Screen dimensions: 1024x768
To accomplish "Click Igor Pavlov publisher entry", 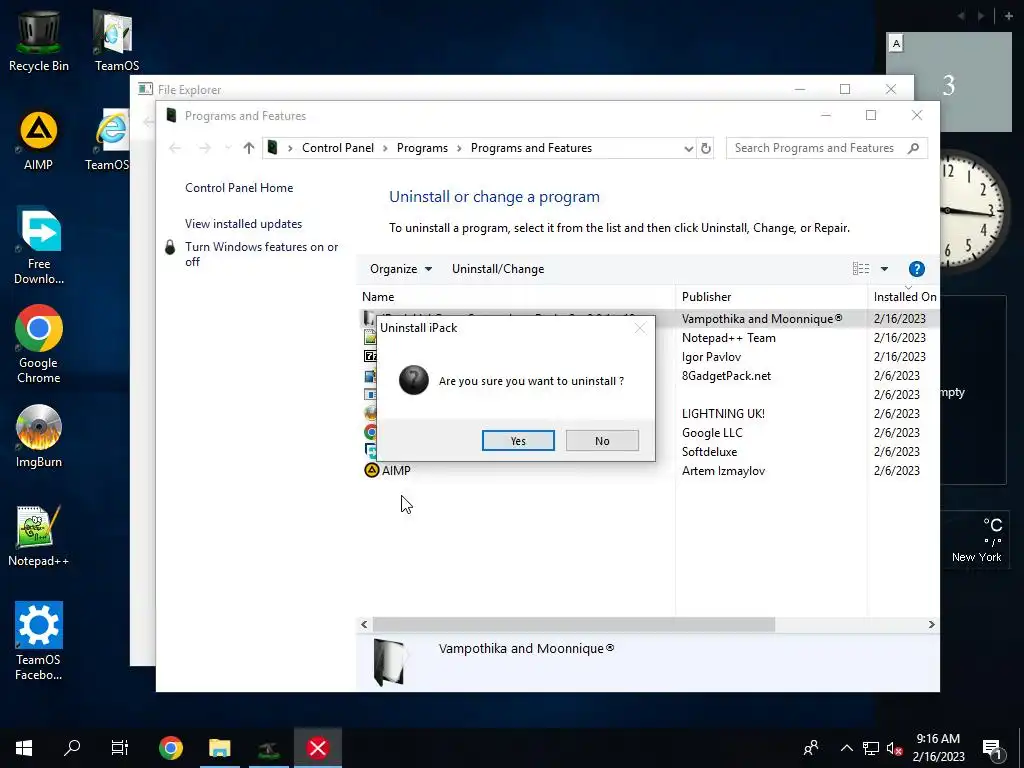I will point(711,357).
